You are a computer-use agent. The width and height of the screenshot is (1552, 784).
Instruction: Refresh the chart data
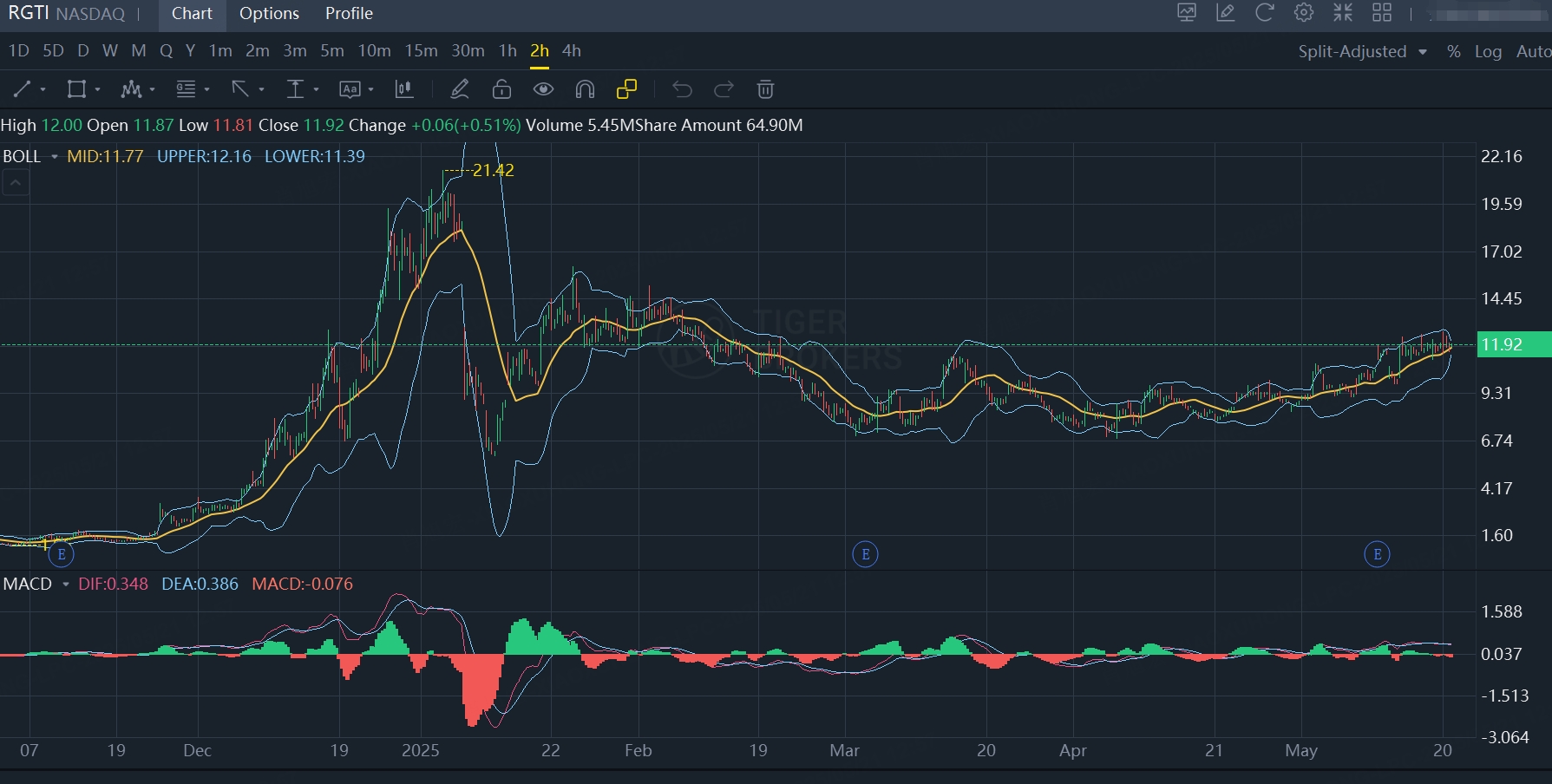click(x=1265, y=12)
